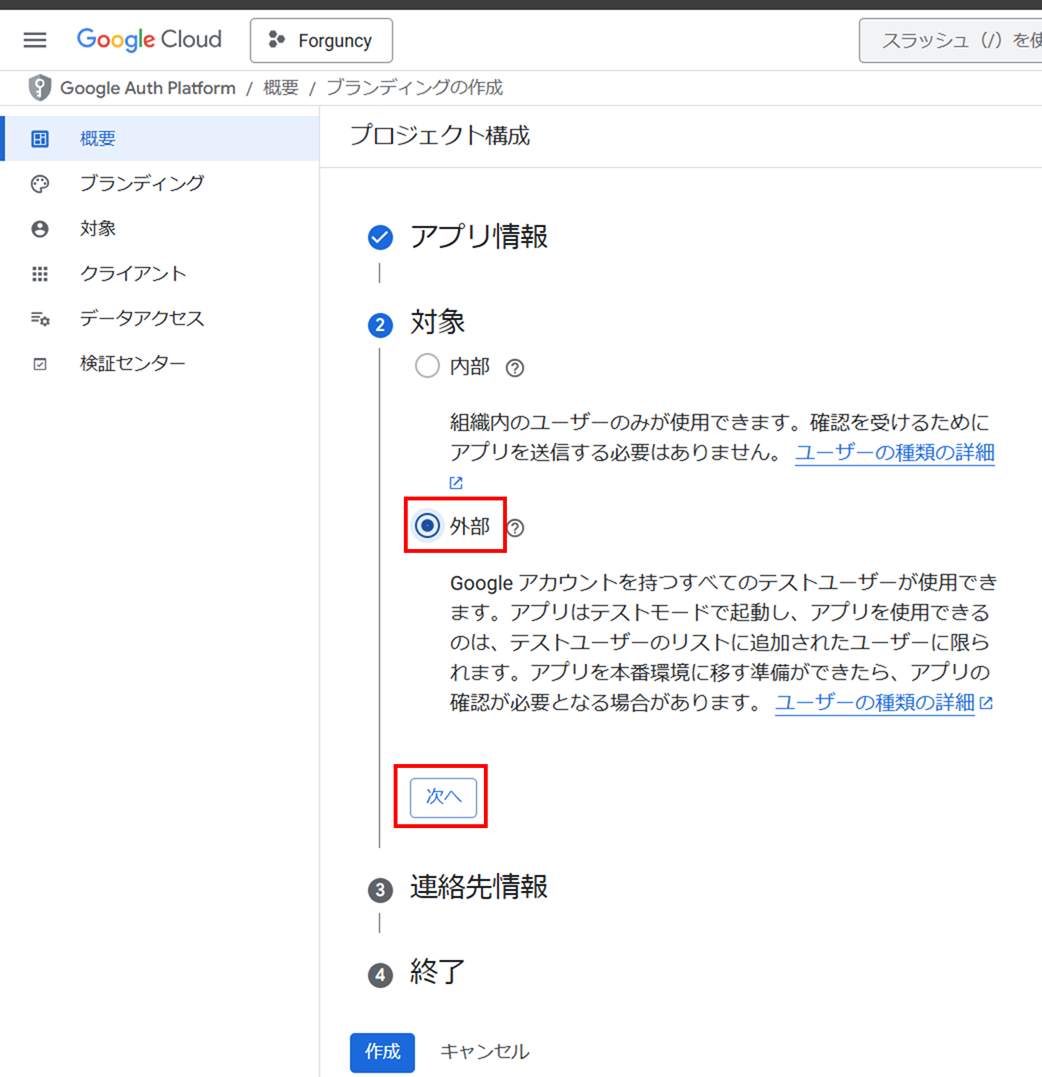Click external-link icon under 内部 description
The height and width of the screenshot is (1077, 1042).
(456, 482)
